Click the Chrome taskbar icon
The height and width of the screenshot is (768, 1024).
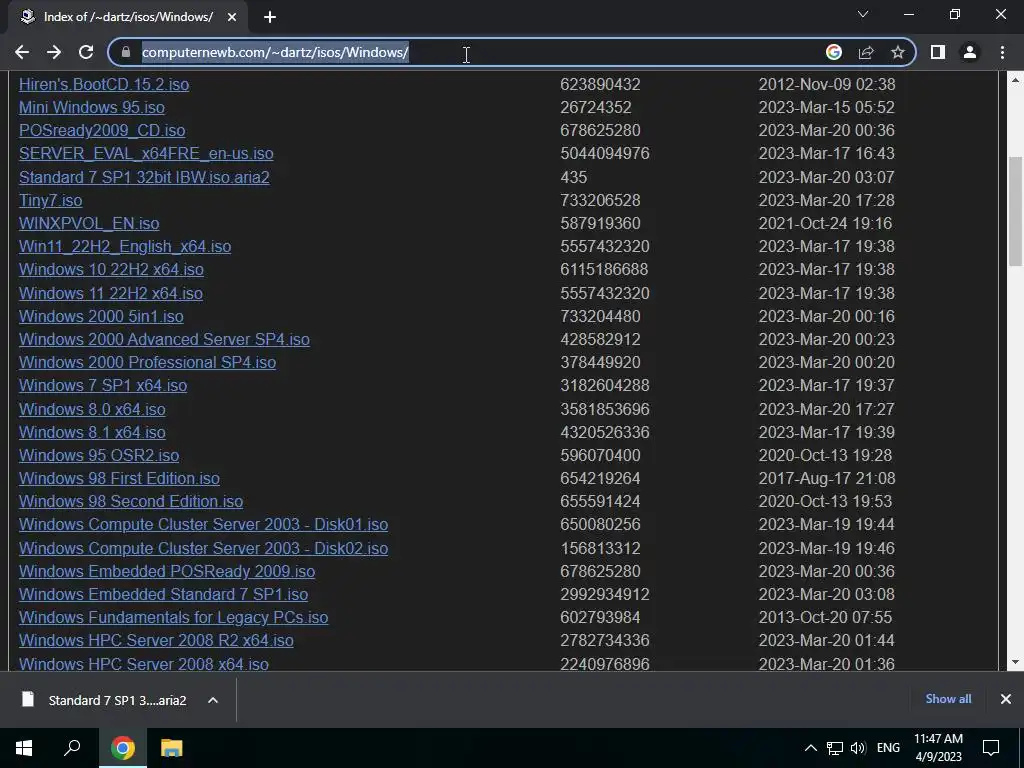pyautogui.click(x=122, y=748)
